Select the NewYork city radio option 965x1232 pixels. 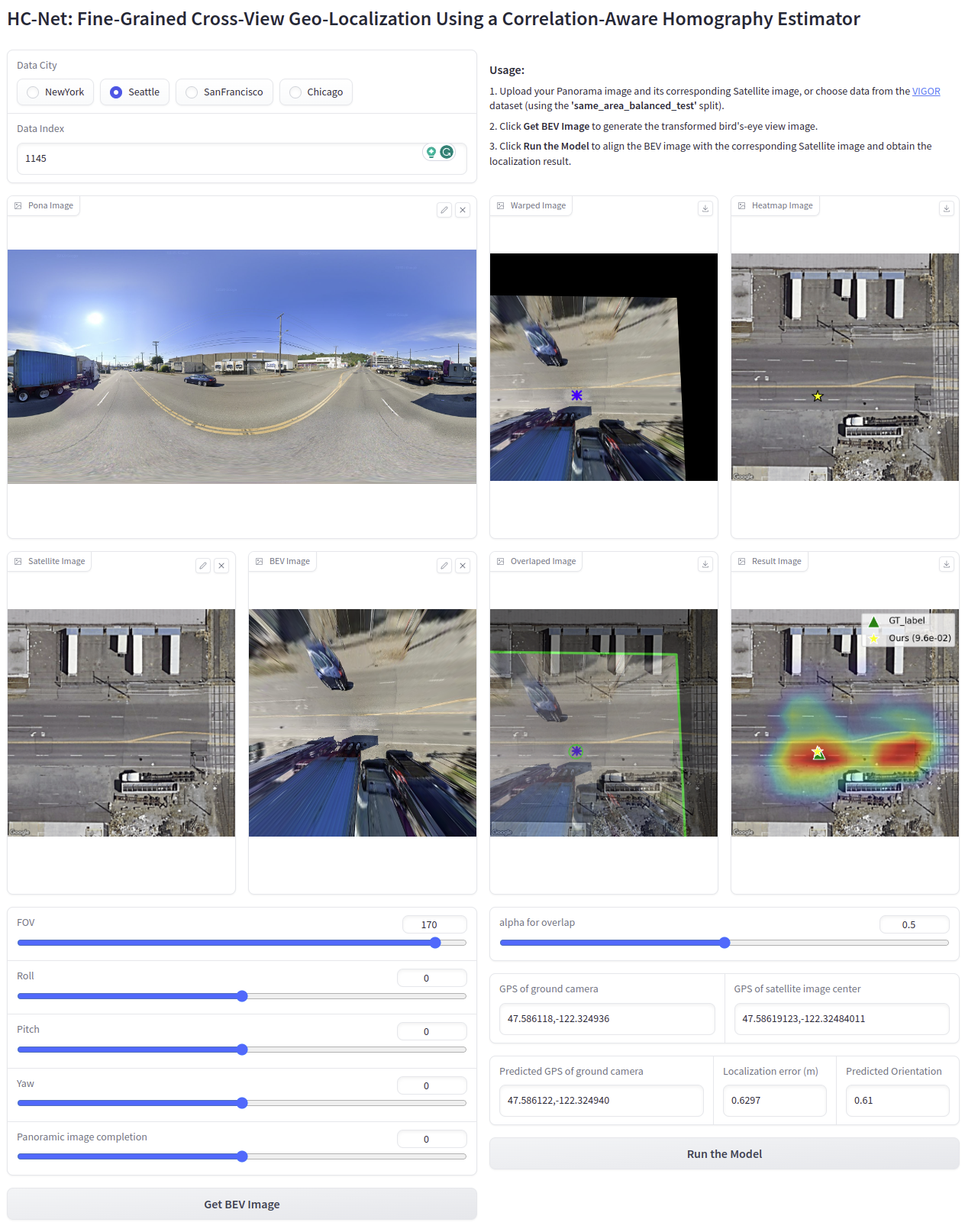[x=56, y=92]
